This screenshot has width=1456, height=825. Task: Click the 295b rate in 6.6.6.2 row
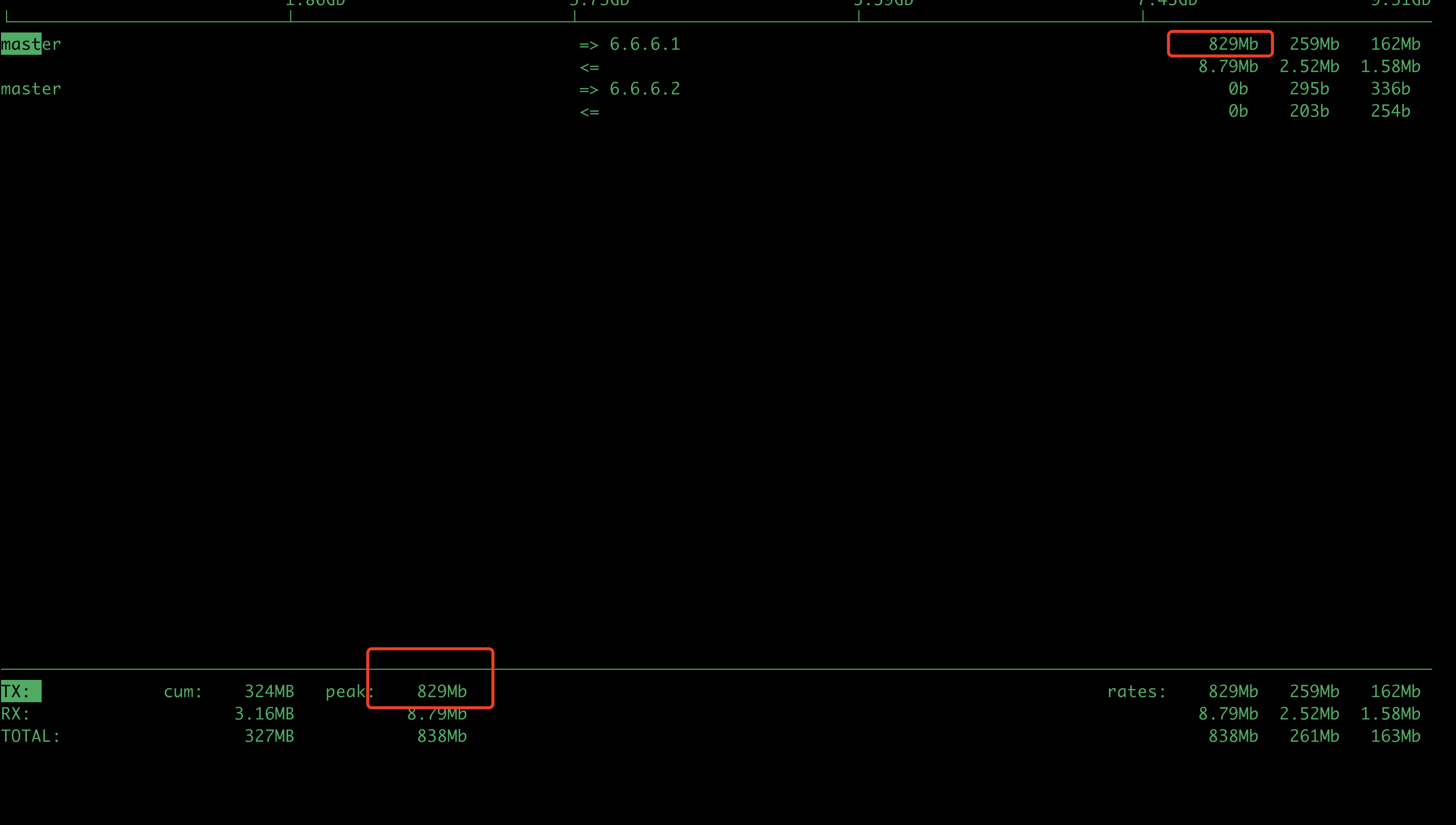1309,89
